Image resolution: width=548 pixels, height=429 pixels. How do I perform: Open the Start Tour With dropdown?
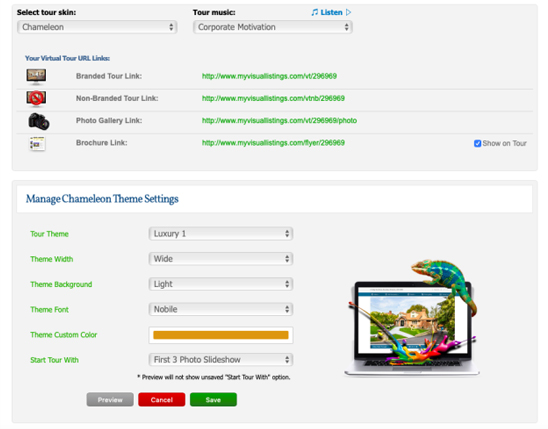tap(221, 359)
